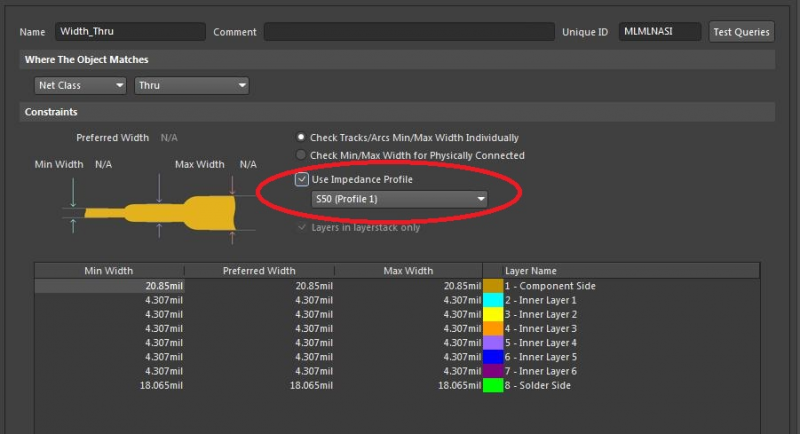Click the Max Width column header
Image resolution: width=800 pixels, height=434 pixels.
pos(408,271)
